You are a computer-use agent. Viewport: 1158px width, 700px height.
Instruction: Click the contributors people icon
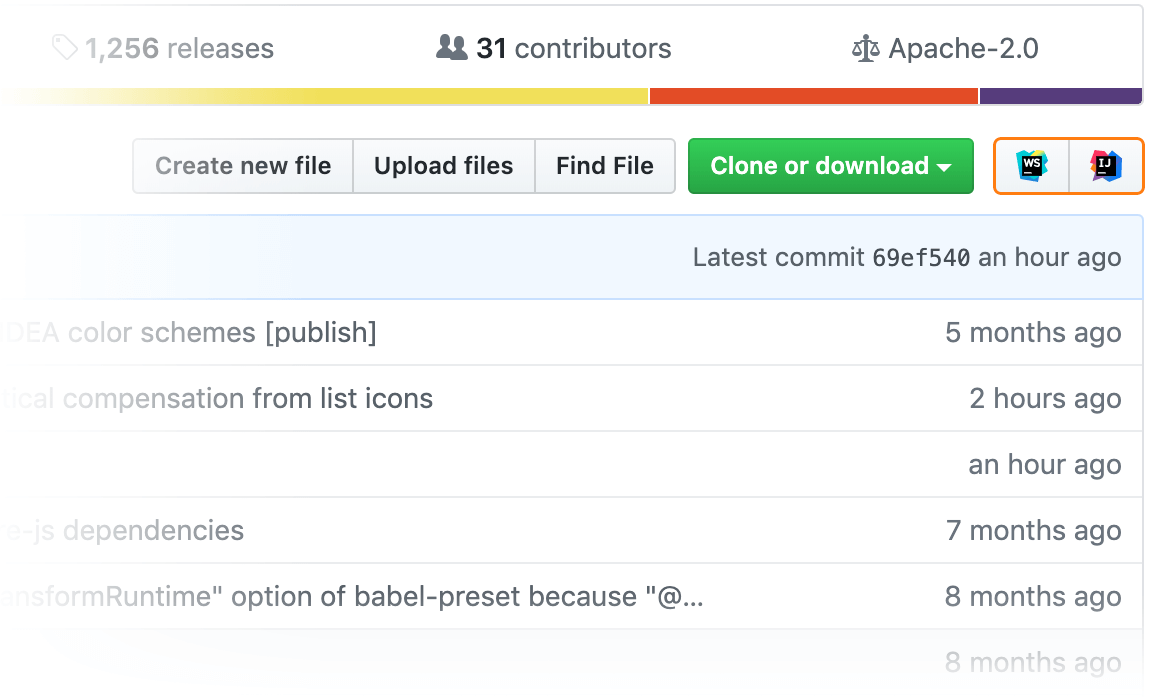[x=451, y=48]
